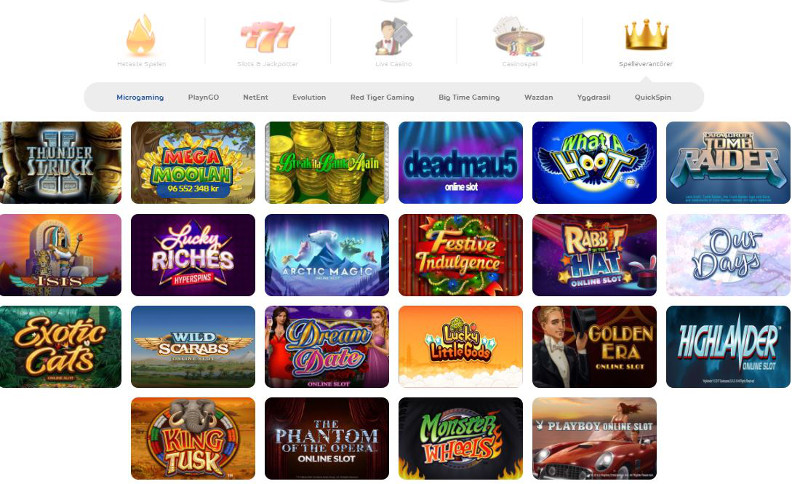800x484 pixels.
Task: Open the Tomb Raider game tile
Action: [x=728, y=163]
